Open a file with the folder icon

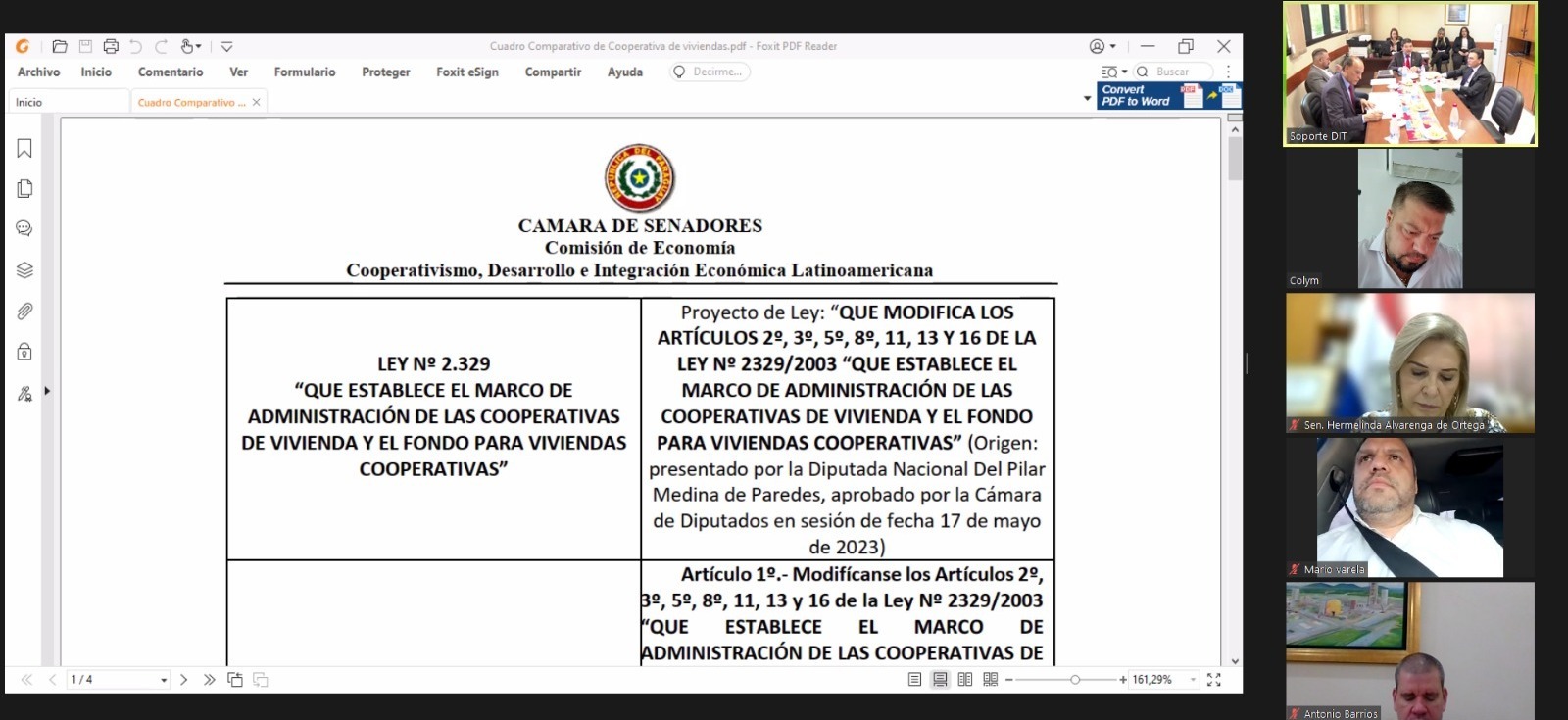(60, 46)
